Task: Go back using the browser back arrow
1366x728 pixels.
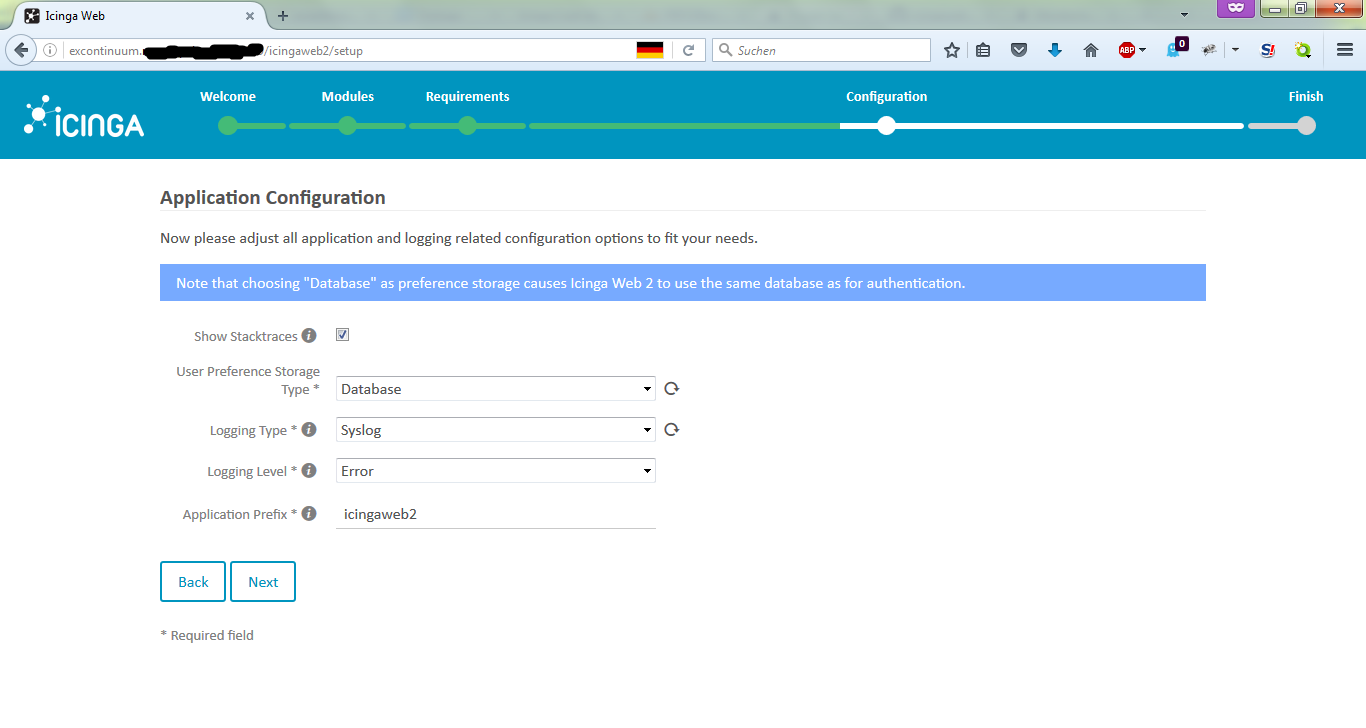Action: (20, 50)
